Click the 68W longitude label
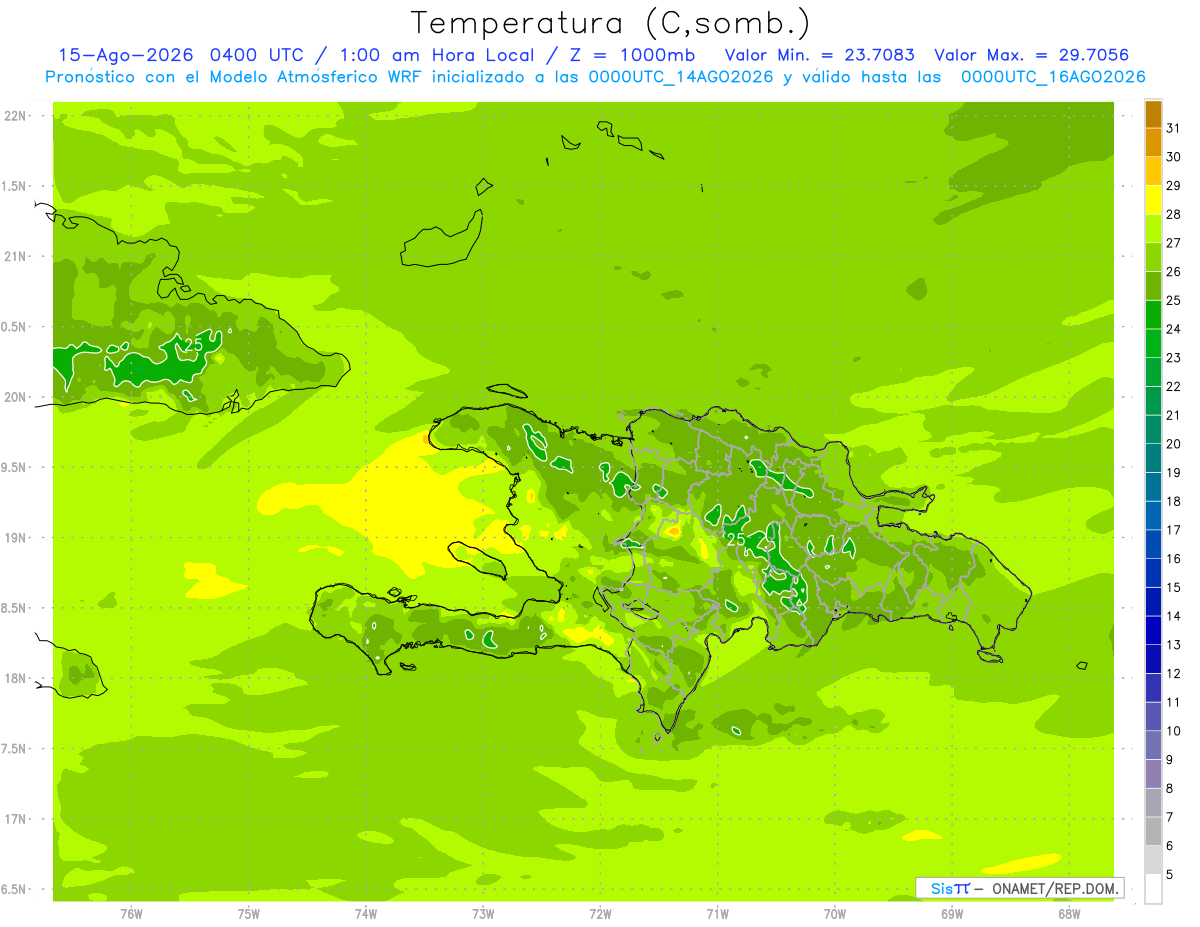 pos(1069,914)
